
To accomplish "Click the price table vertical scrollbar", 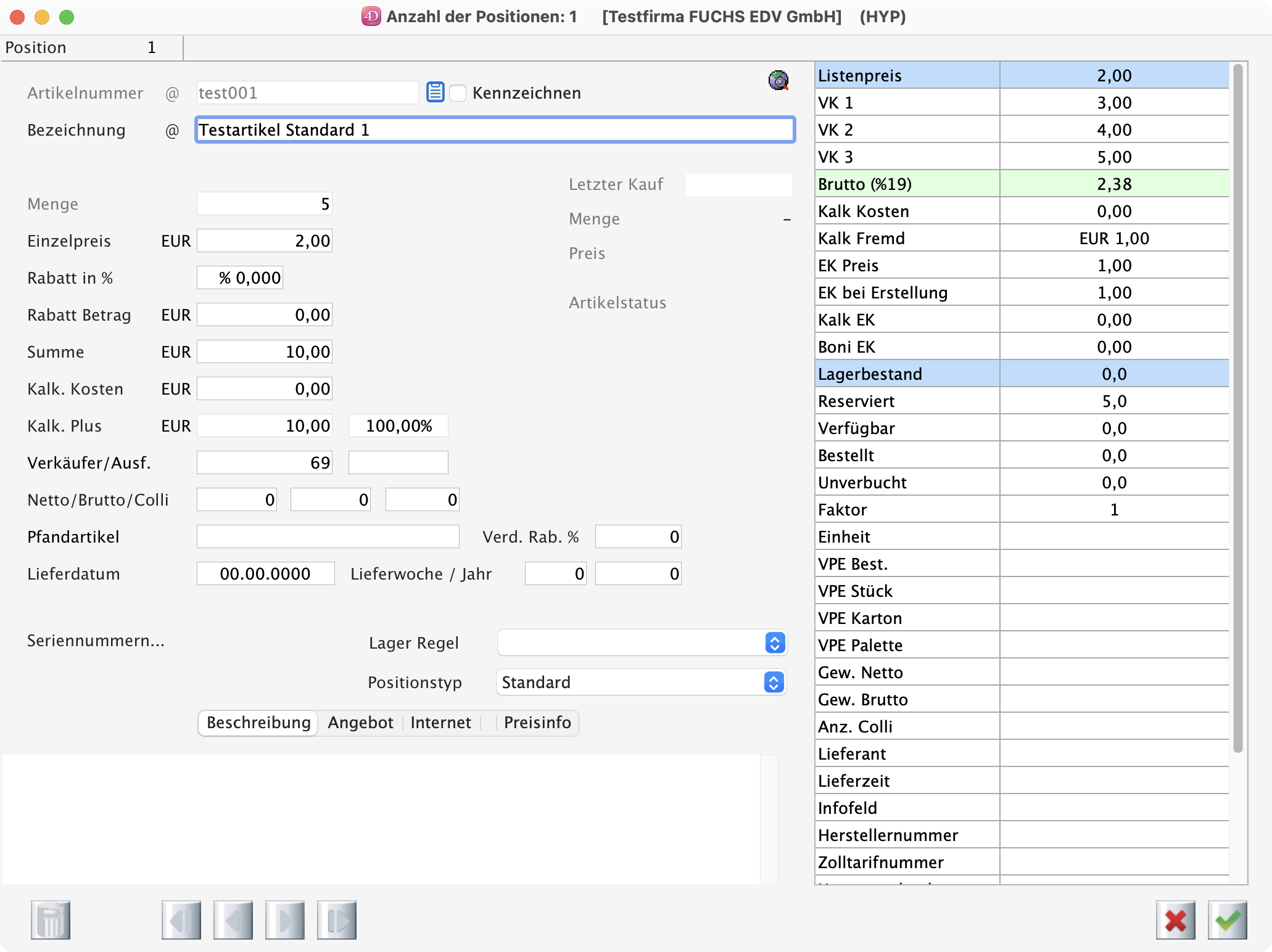I will pyautogui.click(x=1237, y=407).
